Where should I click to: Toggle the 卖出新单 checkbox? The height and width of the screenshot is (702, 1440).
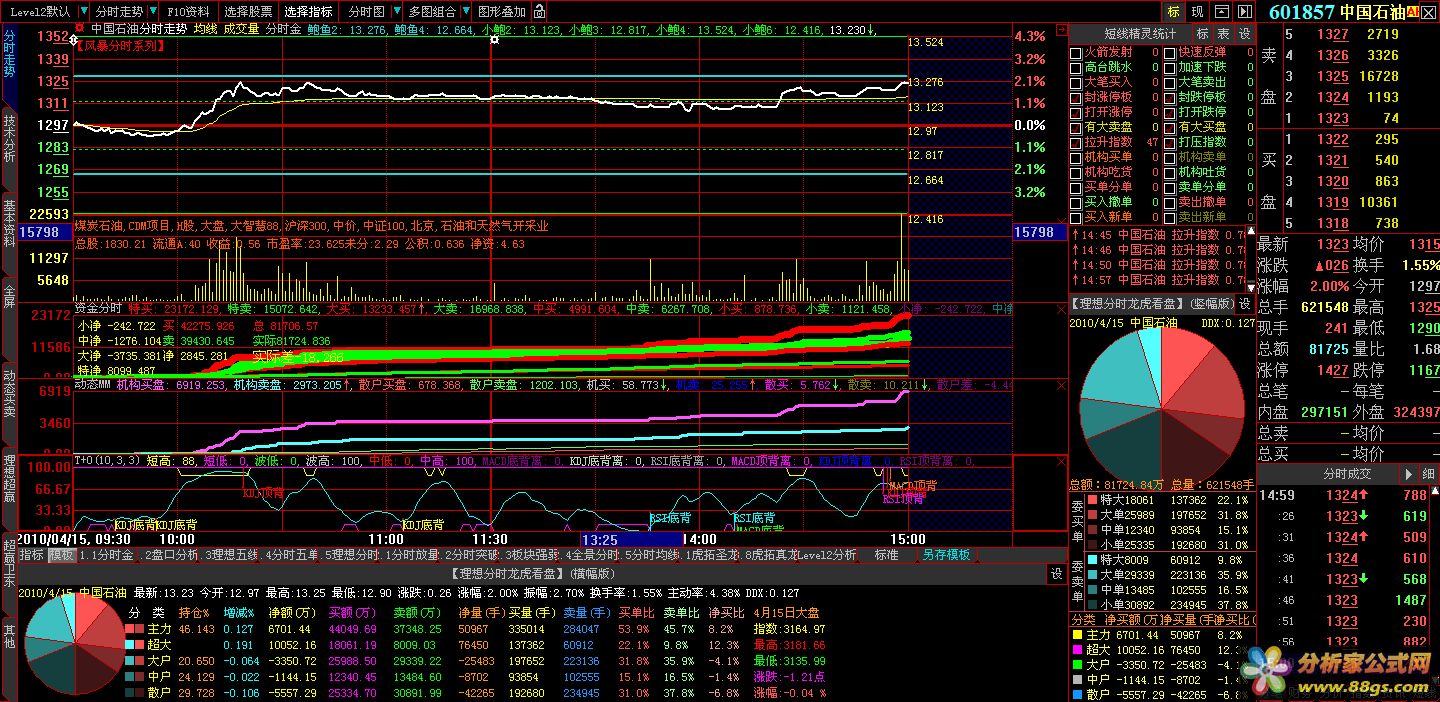(1169, 217)
